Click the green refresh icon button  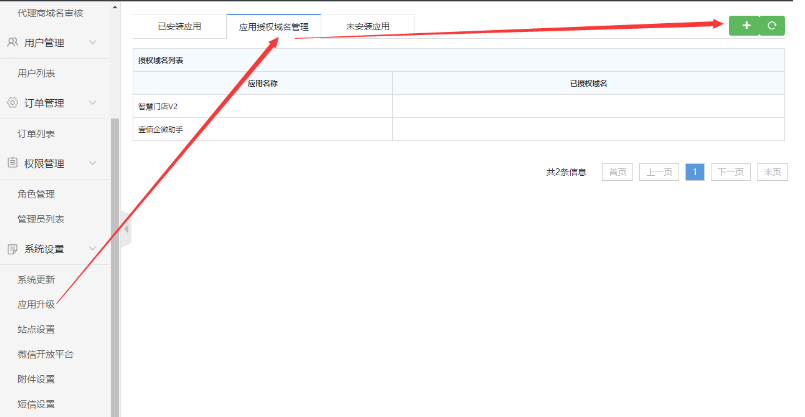pos(772,26)
